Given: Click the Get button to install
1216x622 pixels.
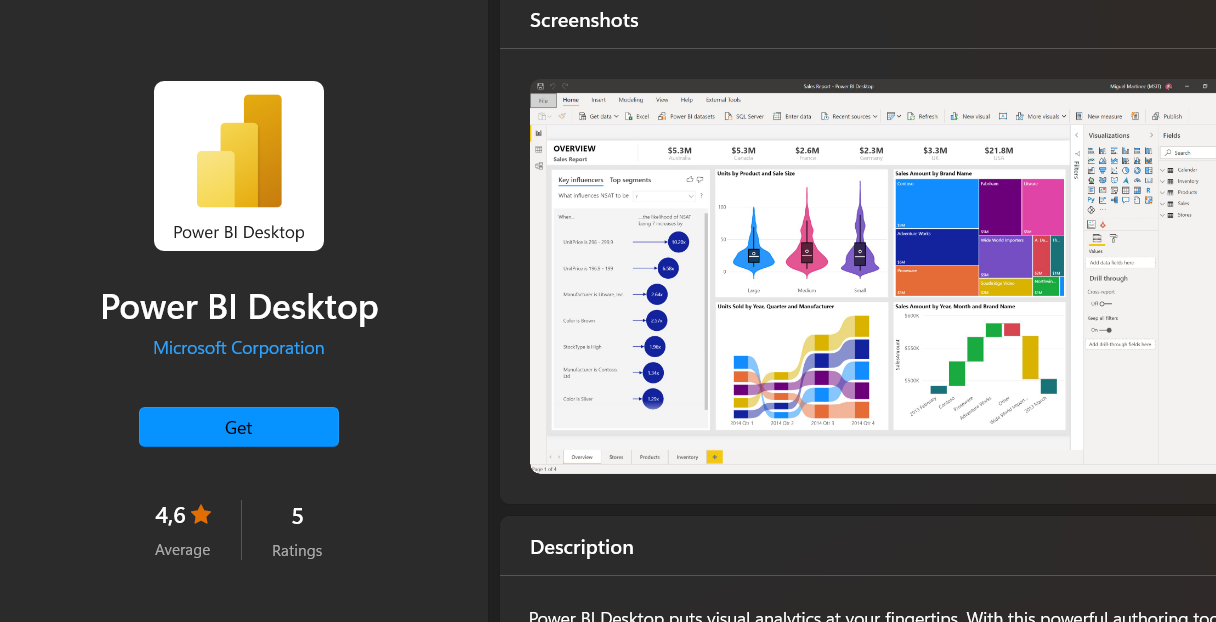Looking at the screenshot, I should coord(238,427).
